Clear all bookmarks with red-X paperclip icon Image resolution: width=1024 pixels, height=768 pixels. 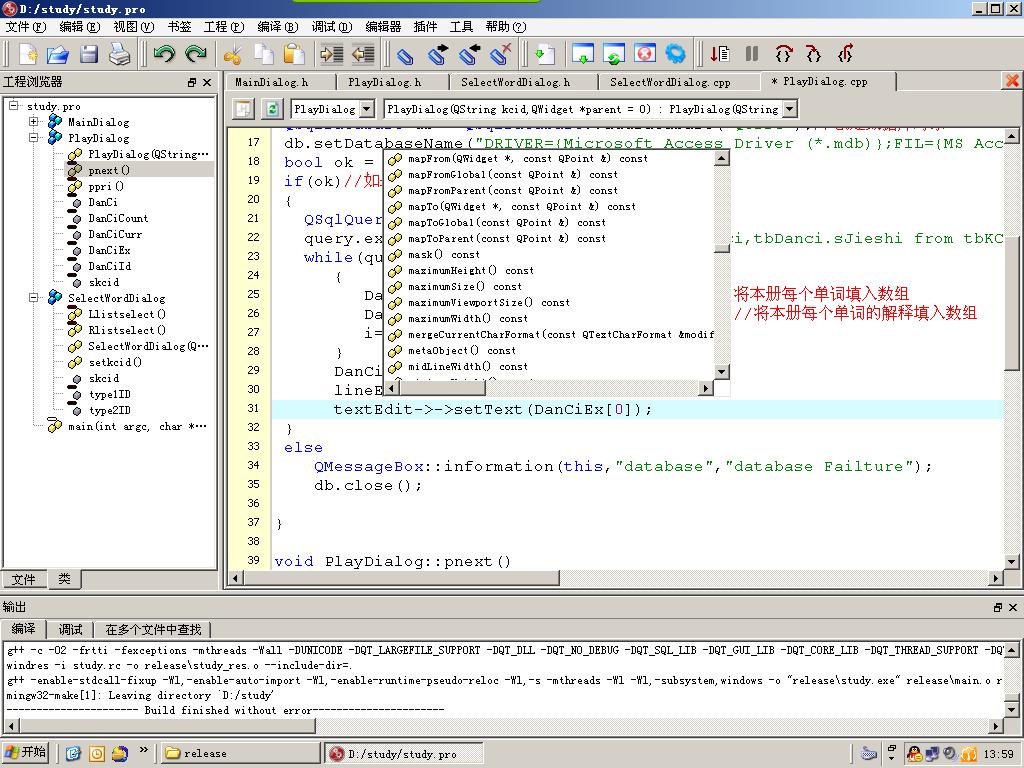(x=501, y=54)
